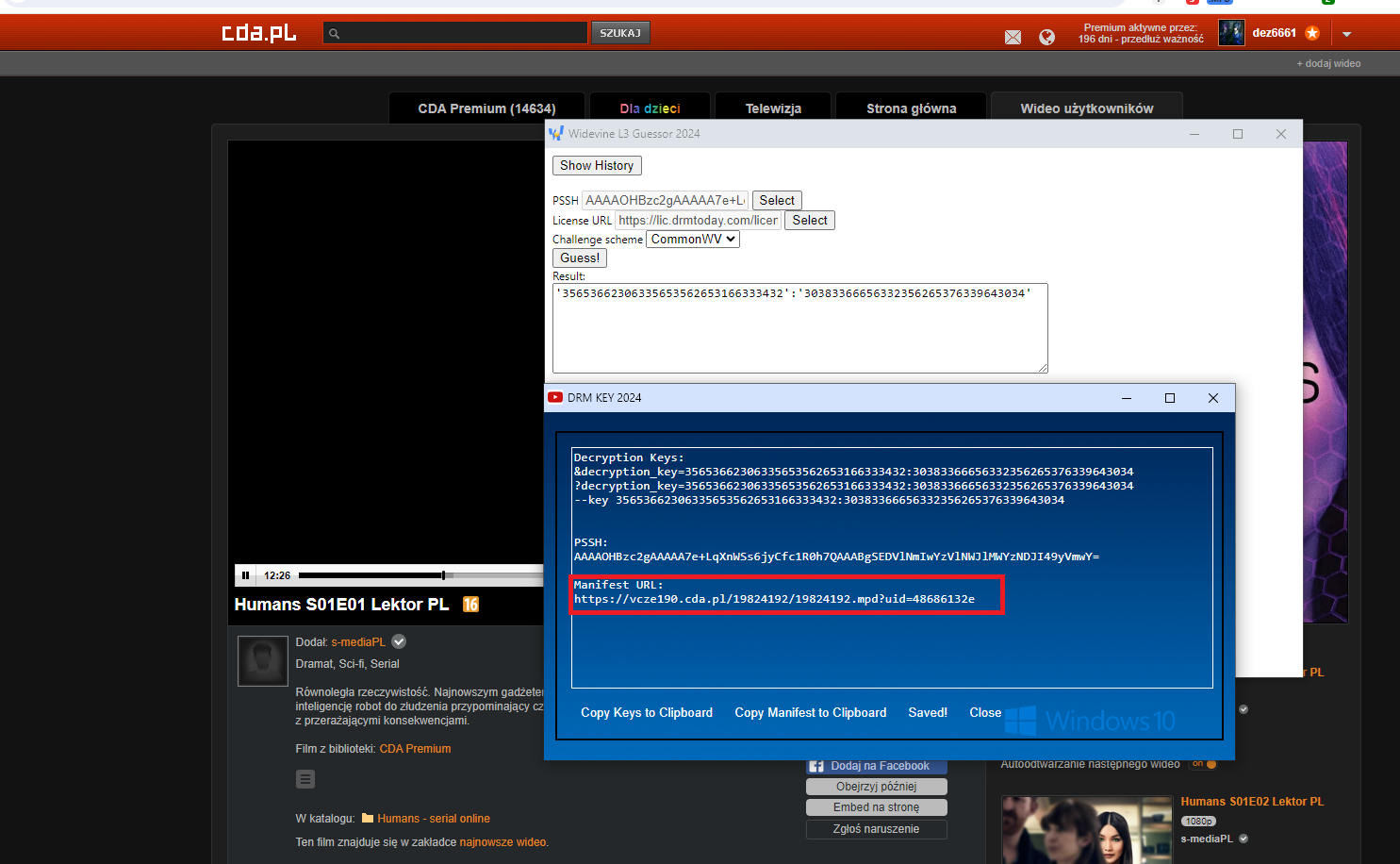
Task: Click the SZUKAJ search button
Action: tap(620, 33)
